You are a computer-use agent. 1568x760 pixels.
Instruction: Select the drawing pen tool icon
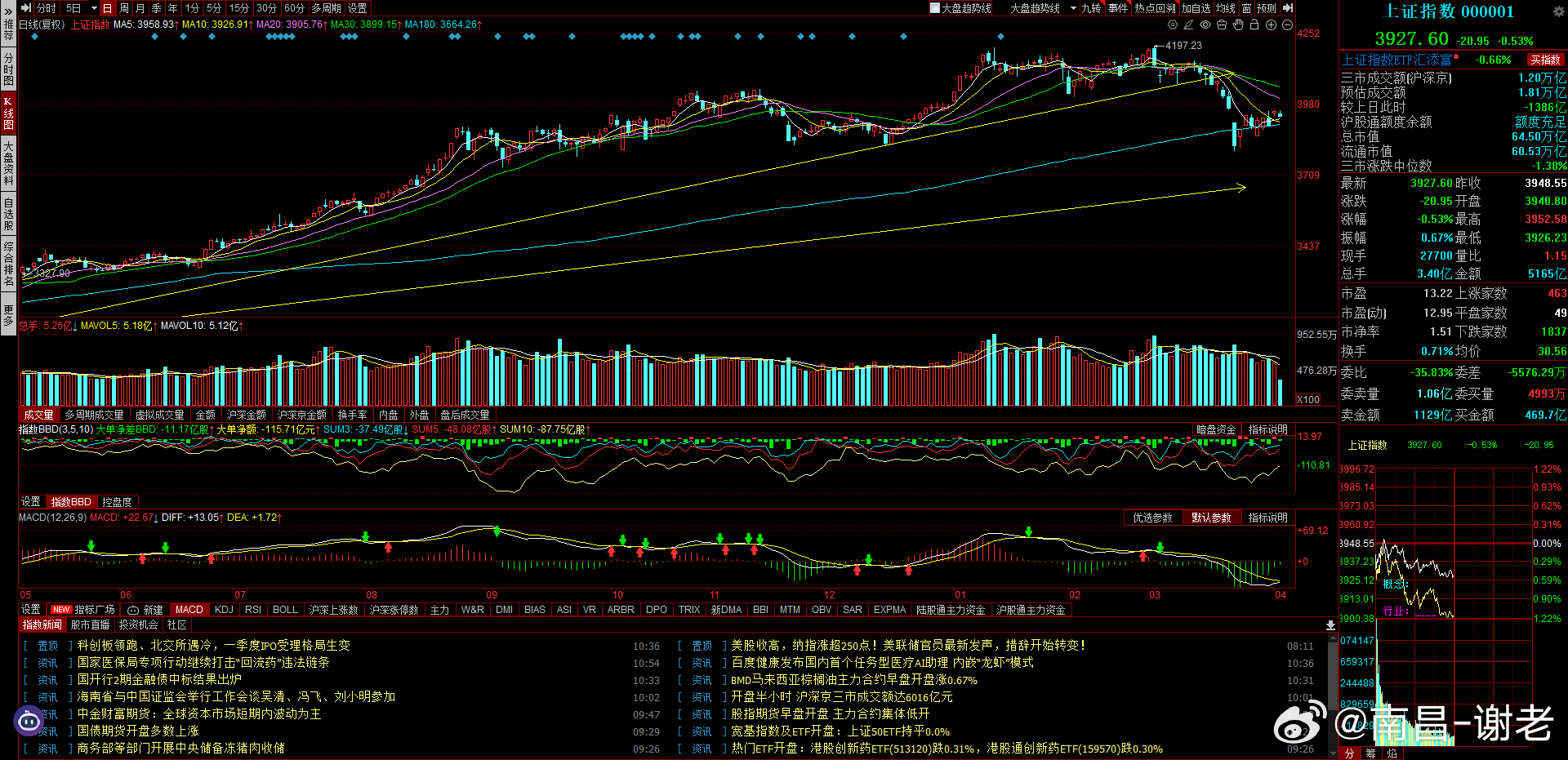(1189, 25)
